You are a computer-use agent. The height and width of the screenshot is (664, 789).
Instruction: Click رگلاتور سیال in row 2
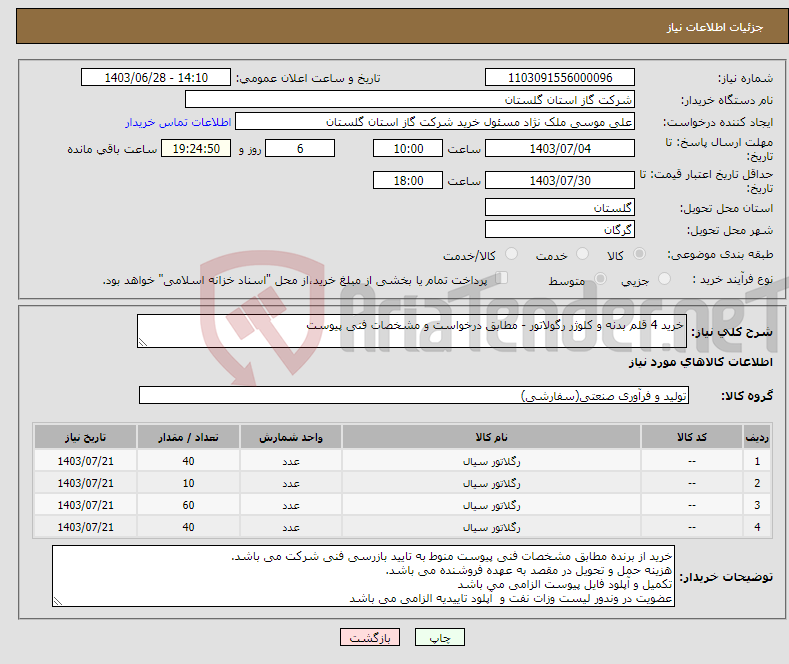click(x=492, y=483)
